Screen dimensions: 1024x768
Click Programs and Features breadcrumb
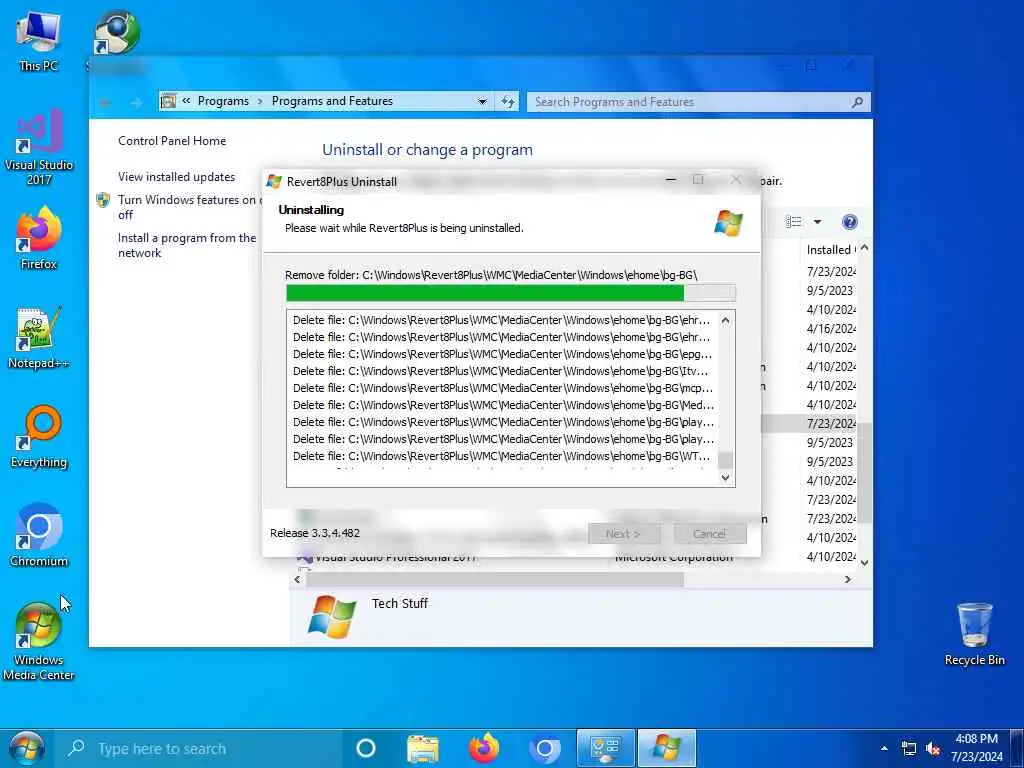(332, 101)
